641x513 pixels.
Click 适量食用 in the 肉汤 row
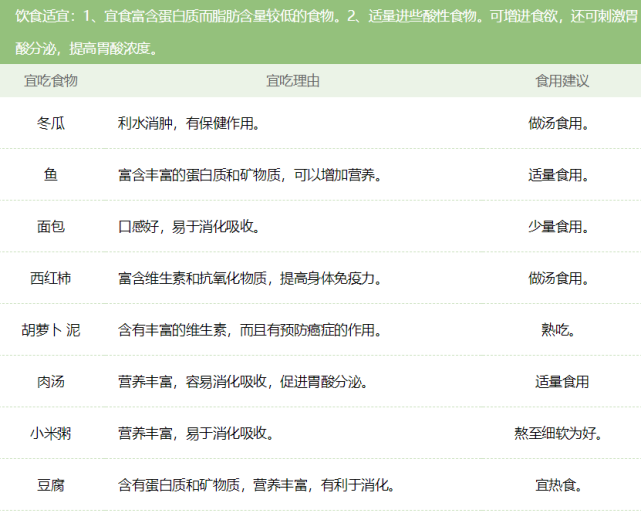[x=562, y=382]
